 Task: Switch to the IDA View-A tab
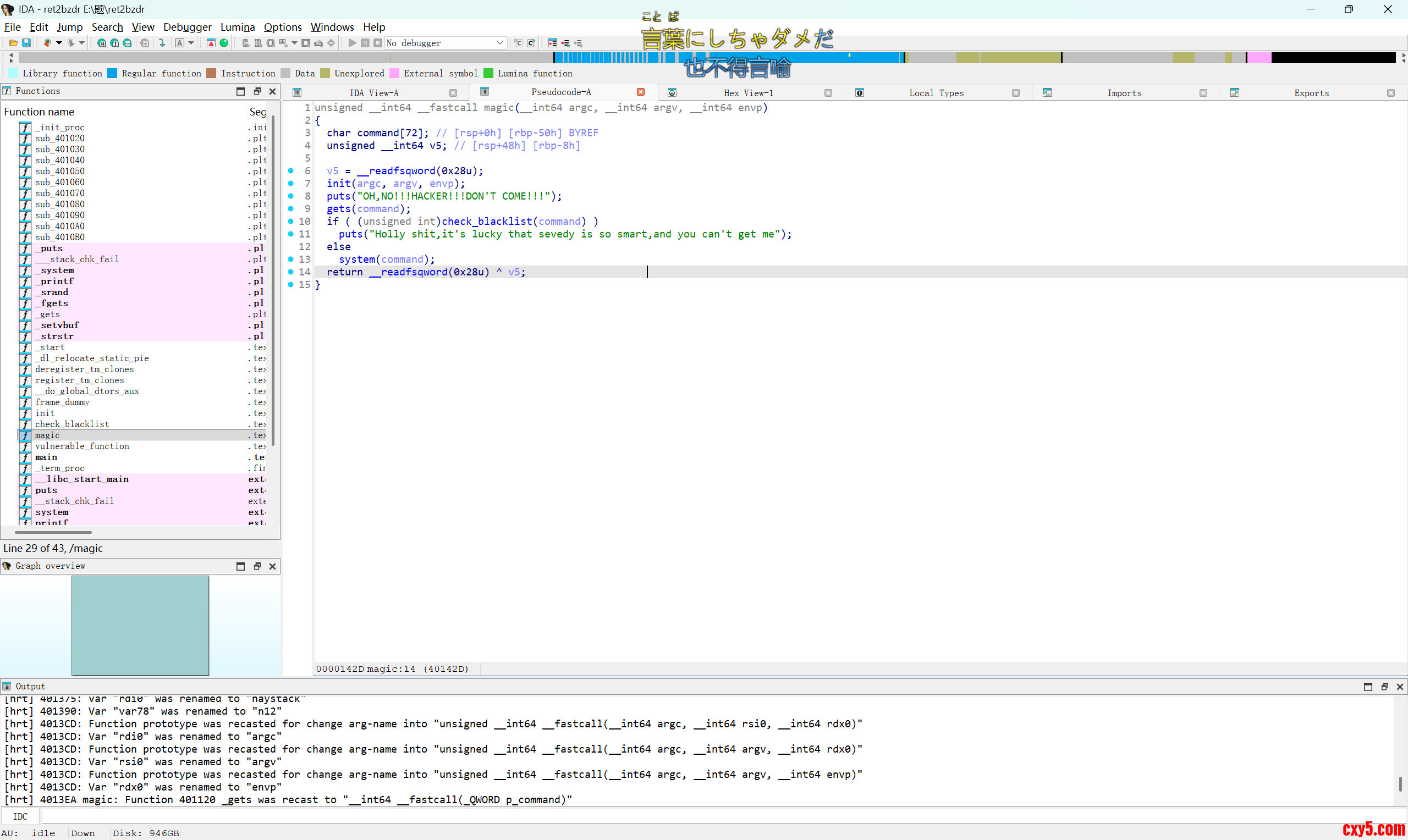coord(373,93)
